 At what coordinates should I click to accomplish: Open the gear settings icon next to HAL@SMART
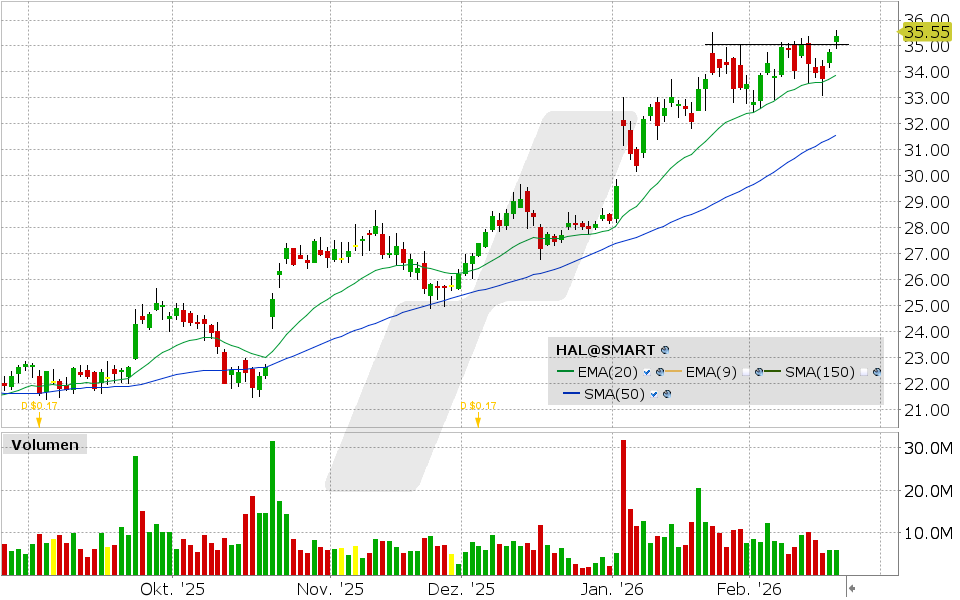click(664, 350)
